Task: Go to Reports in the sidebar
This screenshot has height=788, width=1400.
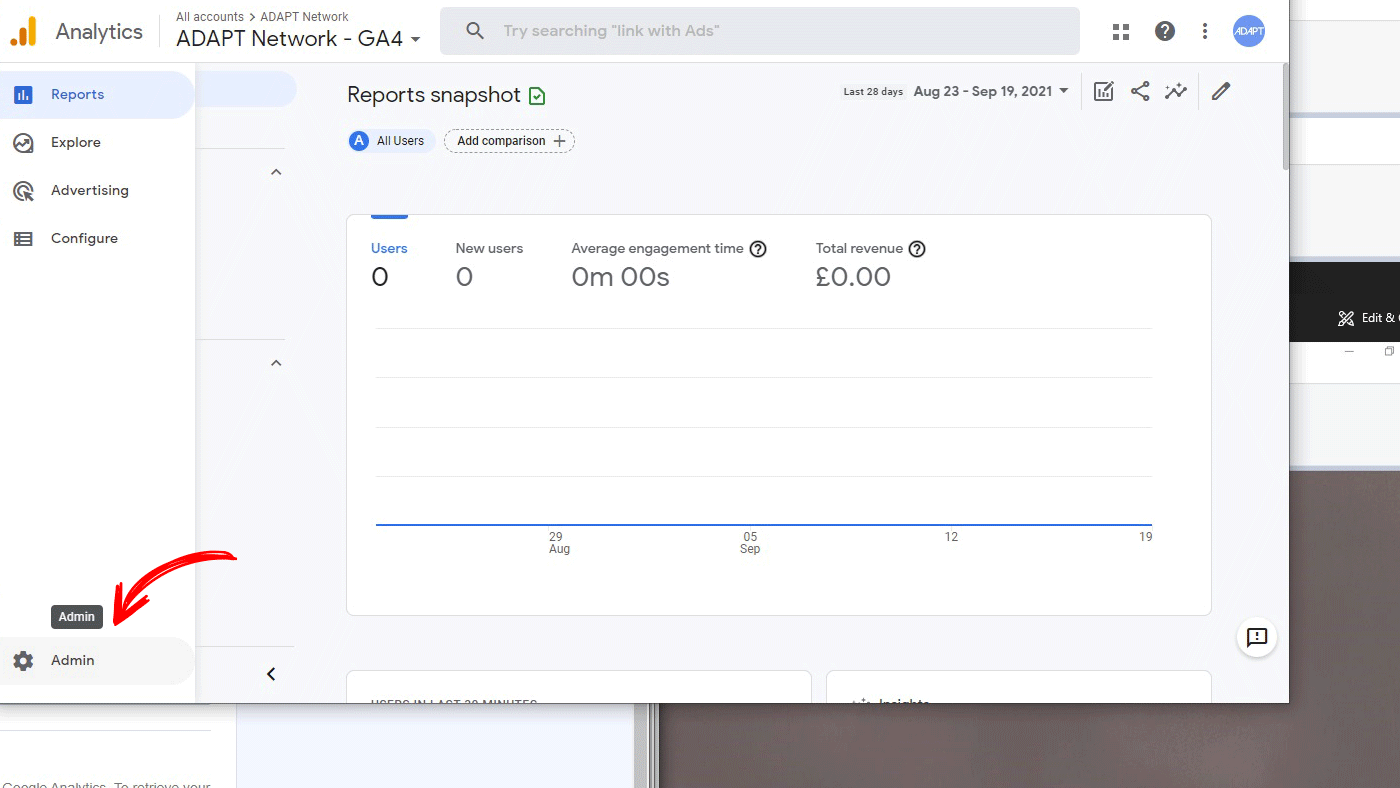Action: click(x=97, y=95)
